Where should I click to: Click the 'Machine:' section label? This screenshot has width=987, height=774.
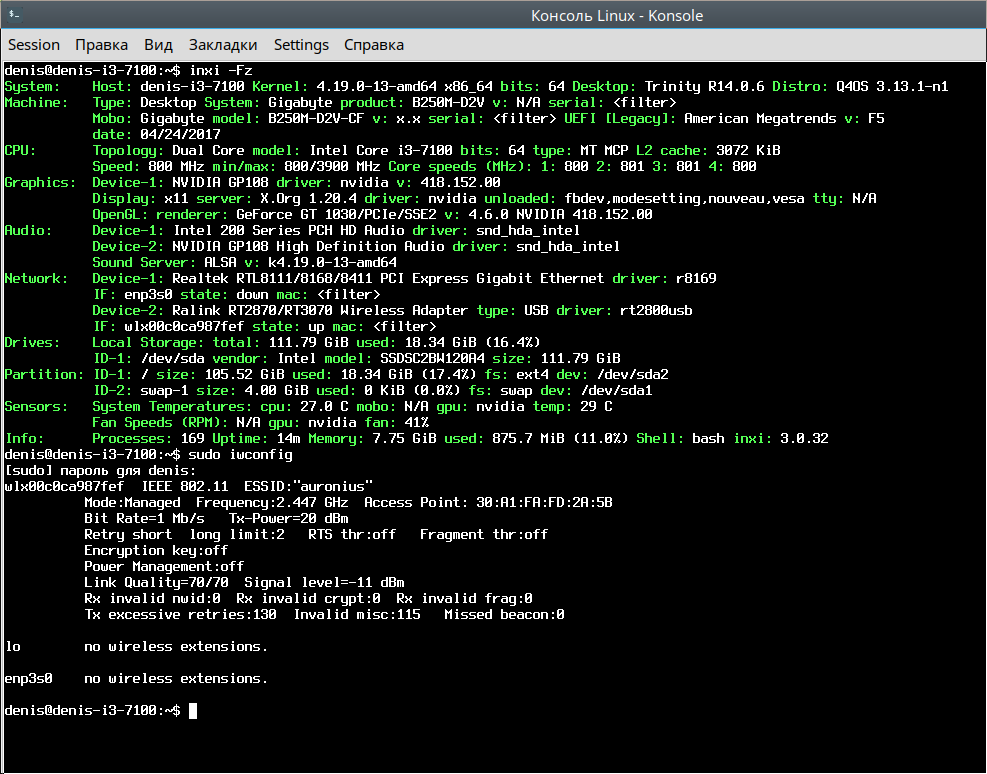[x=36, y=103]
